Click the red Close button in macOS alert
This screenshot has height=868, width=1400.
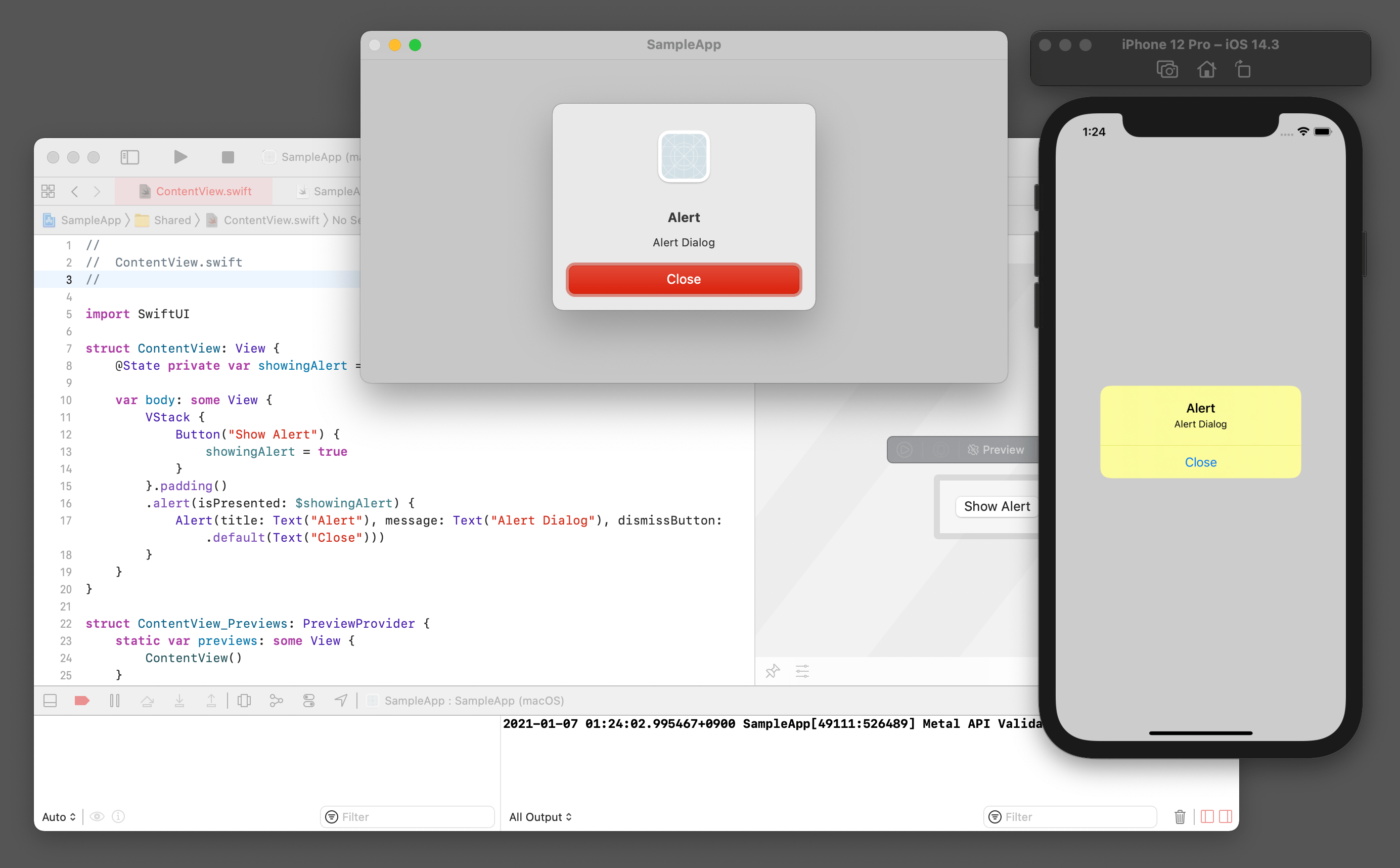[x=684, y=279]
